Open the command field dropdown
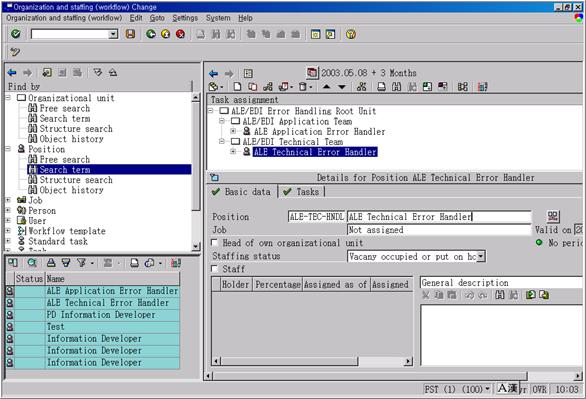 pos(113,34)
